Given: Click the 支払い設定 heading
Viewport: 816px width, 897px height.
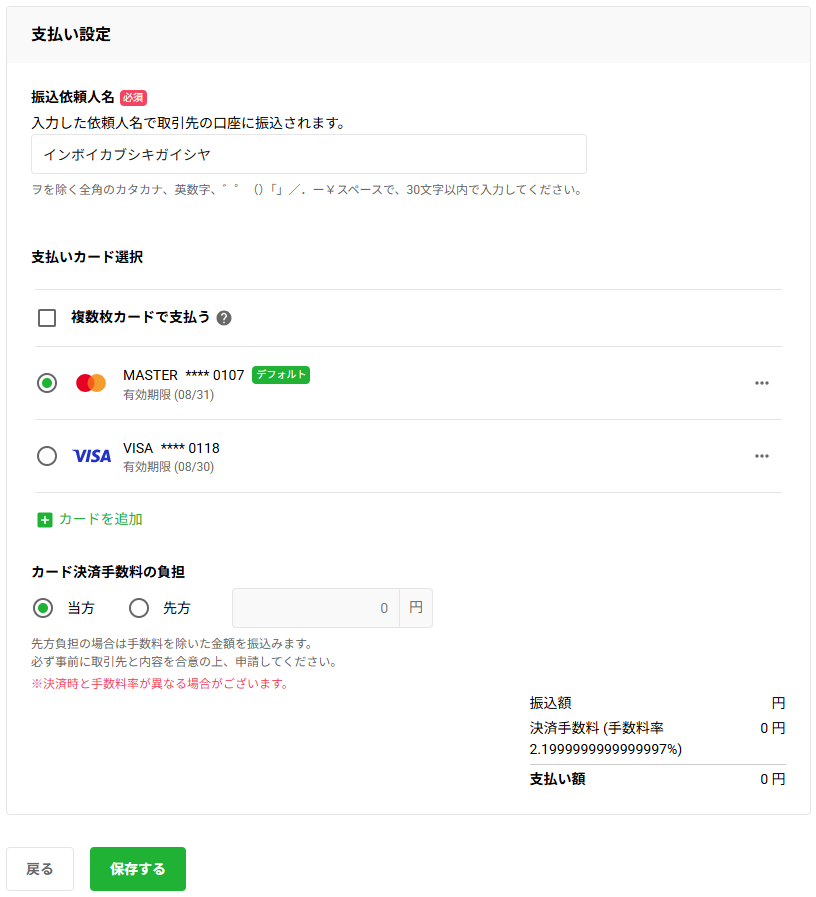Looking at the screenshot, I should coord(71,34).
